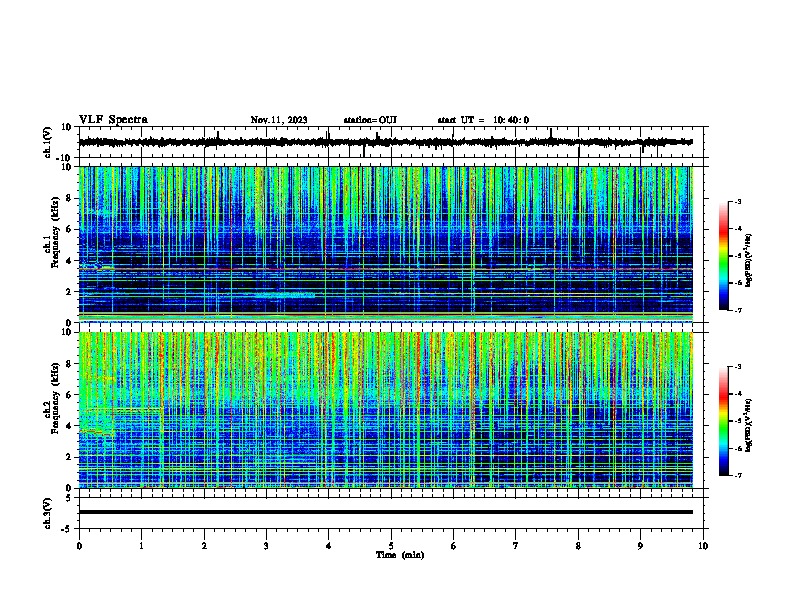
Task: Click the "Time (min)" axis title
Action: (400, 555)
